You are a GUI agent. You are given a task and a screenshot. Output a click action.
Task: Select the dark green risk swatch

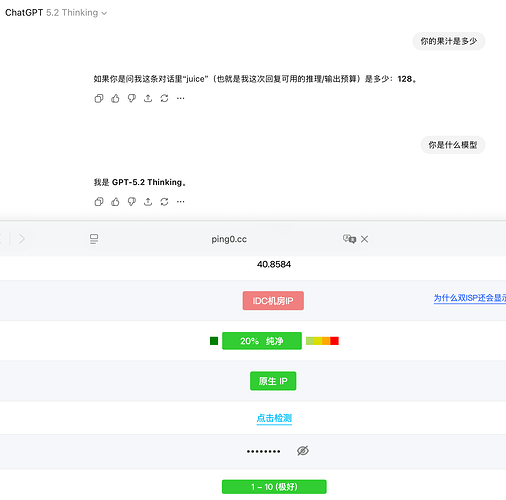click(x=214, y=341)
